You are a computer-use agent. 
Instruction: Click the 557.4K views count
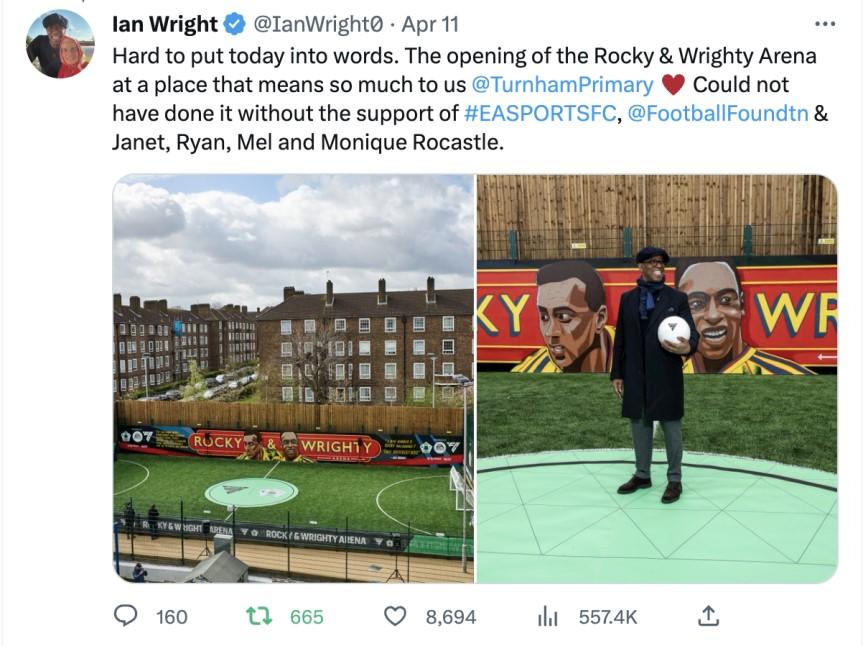point(608,617)
